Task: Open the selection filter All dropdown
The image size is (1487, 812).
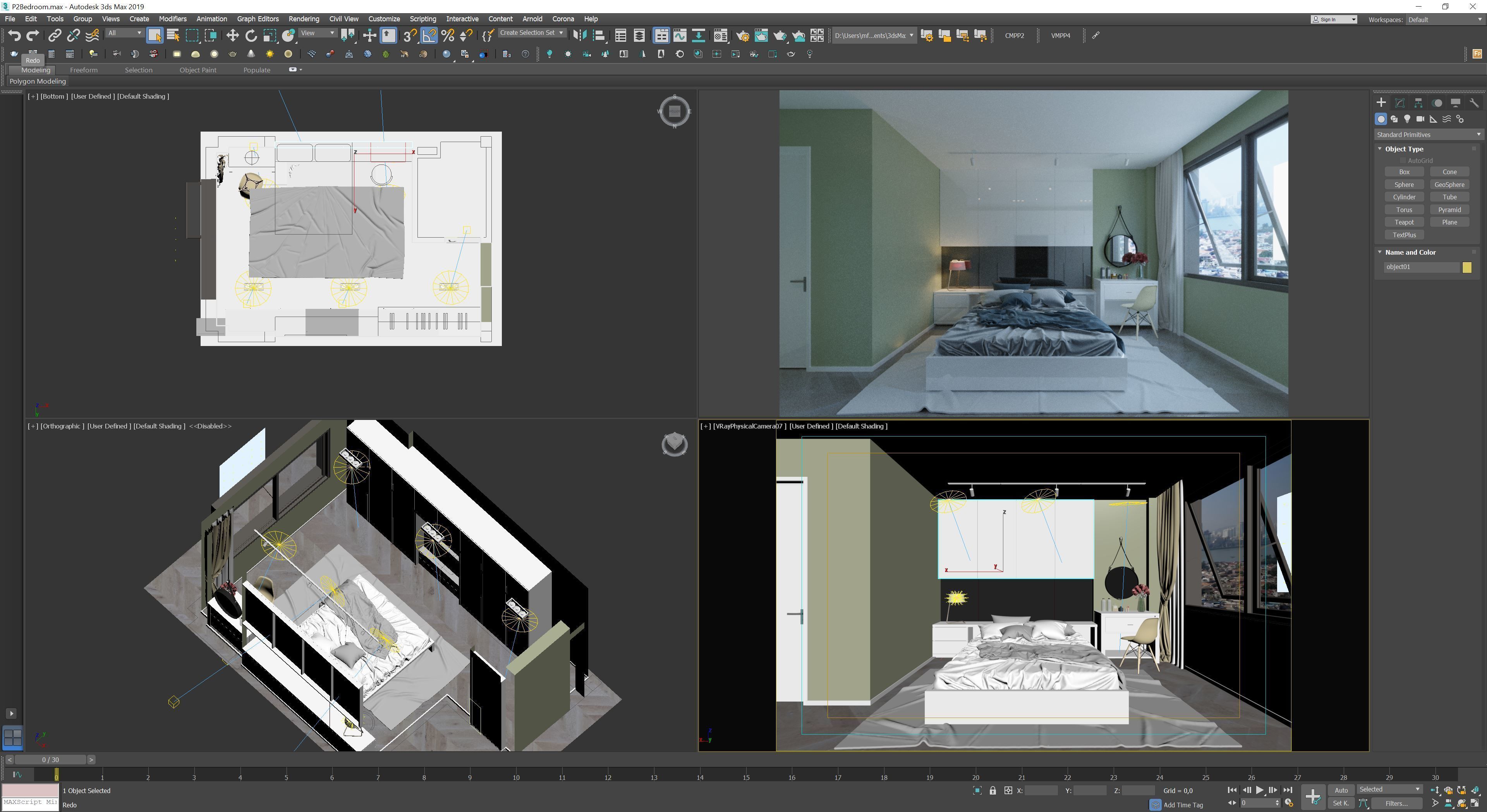Action: tap(125, 33)
